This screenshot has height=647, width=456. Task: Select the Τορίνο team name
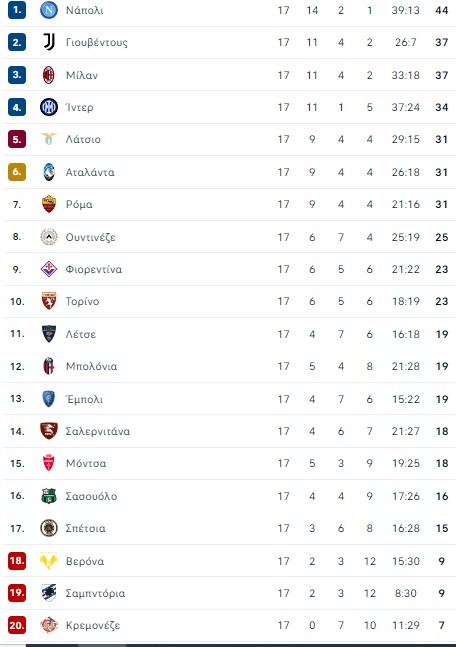click(x=82, y=301)
